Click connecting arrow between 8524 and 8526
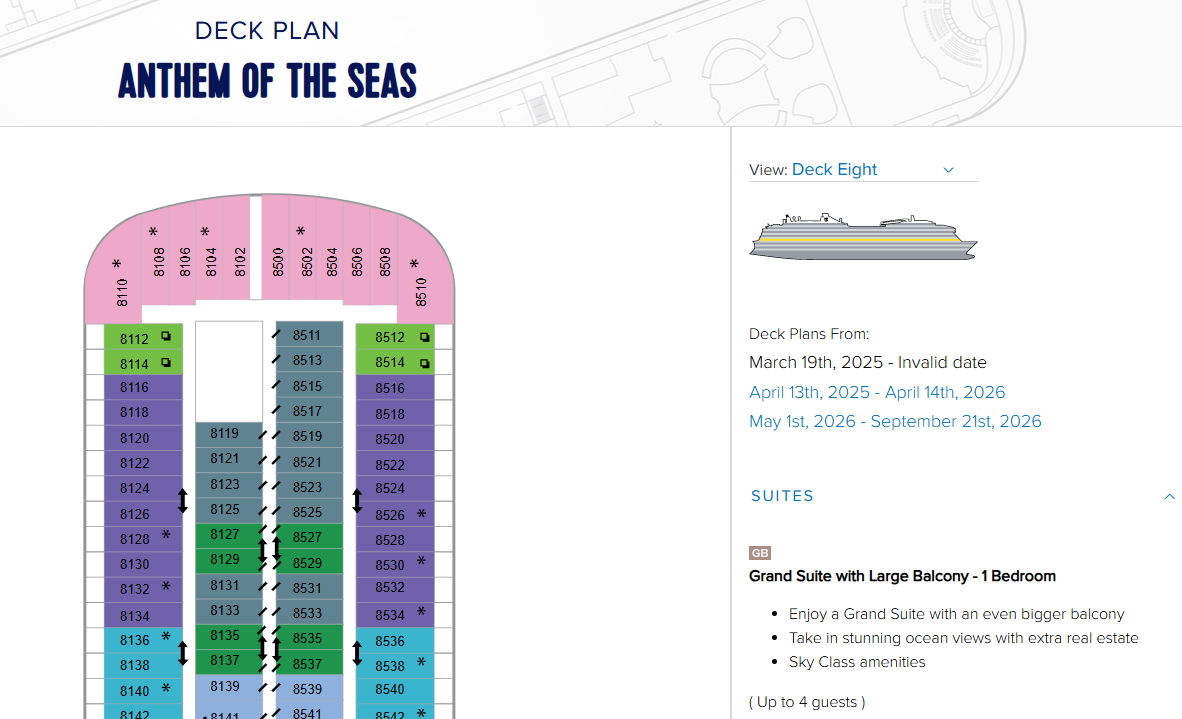 (x=357, y=500)
